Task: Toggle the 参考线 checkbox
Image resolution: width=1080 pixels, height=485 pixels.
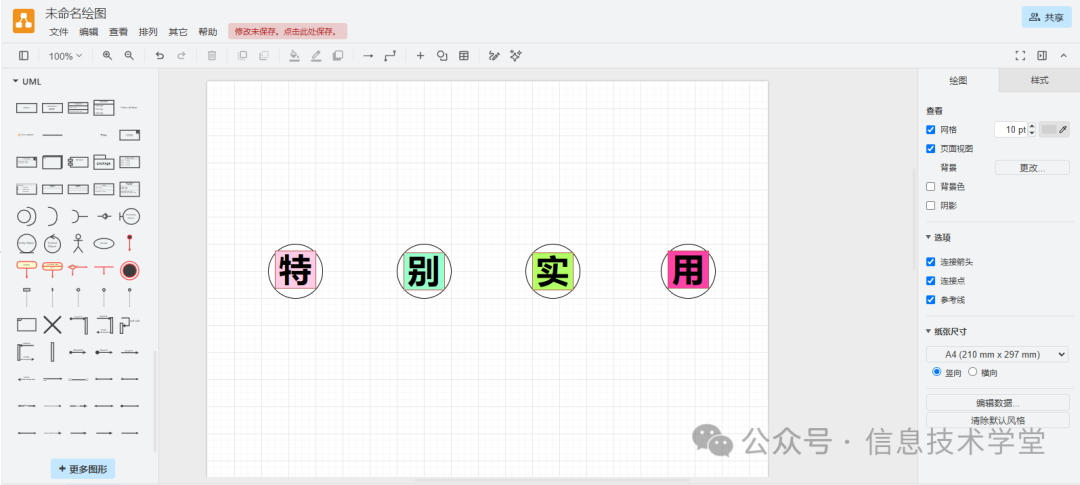Action: 931,300
